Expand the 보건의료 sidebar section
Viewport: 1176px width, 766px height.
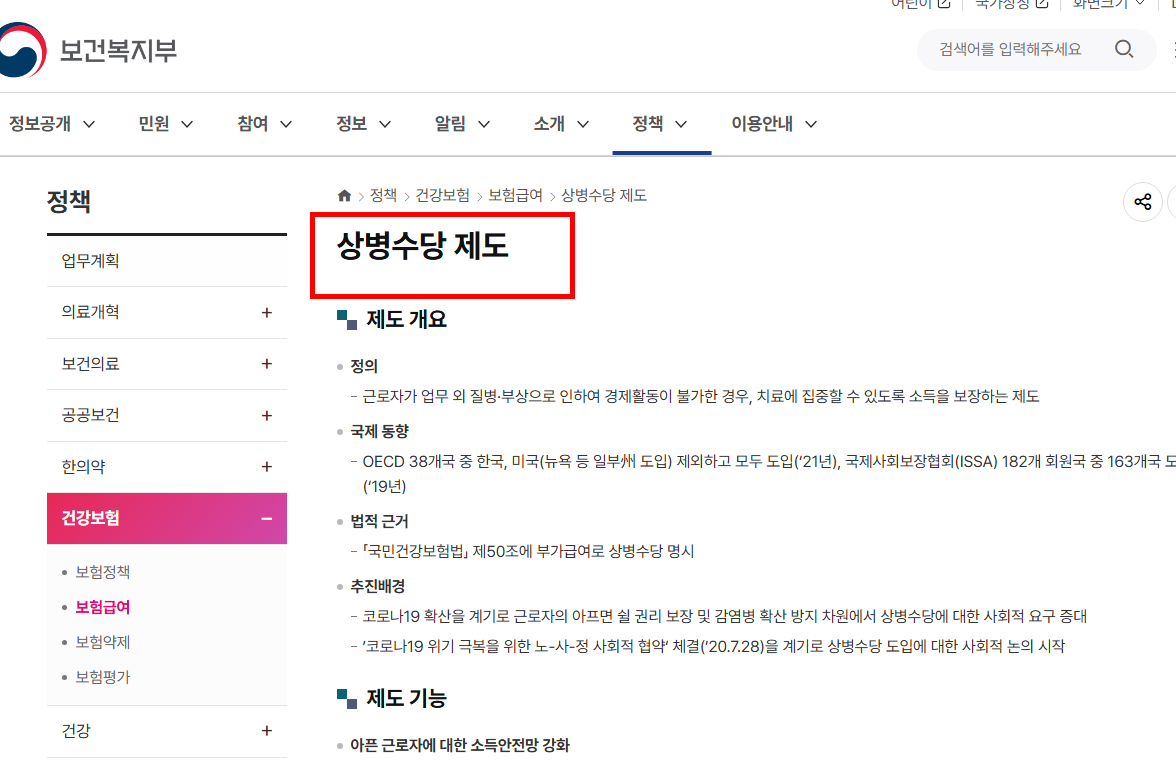266,363
